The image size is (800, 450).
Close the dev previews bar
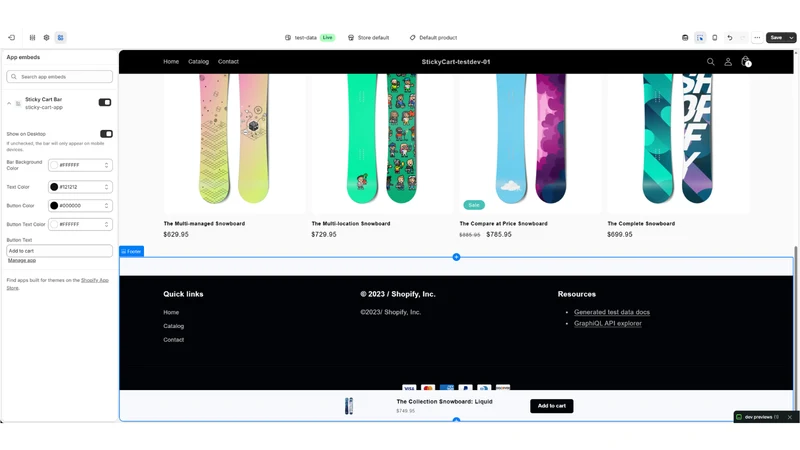[x=790, y=417]
